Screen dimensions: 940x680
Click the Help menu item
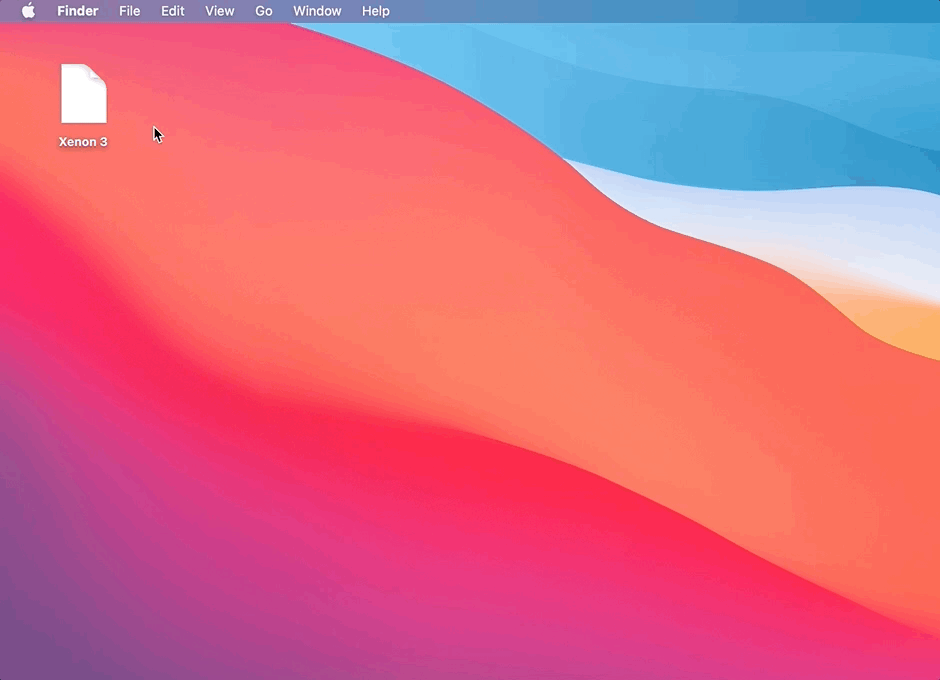pyautogui.click(x=375, y=11)
